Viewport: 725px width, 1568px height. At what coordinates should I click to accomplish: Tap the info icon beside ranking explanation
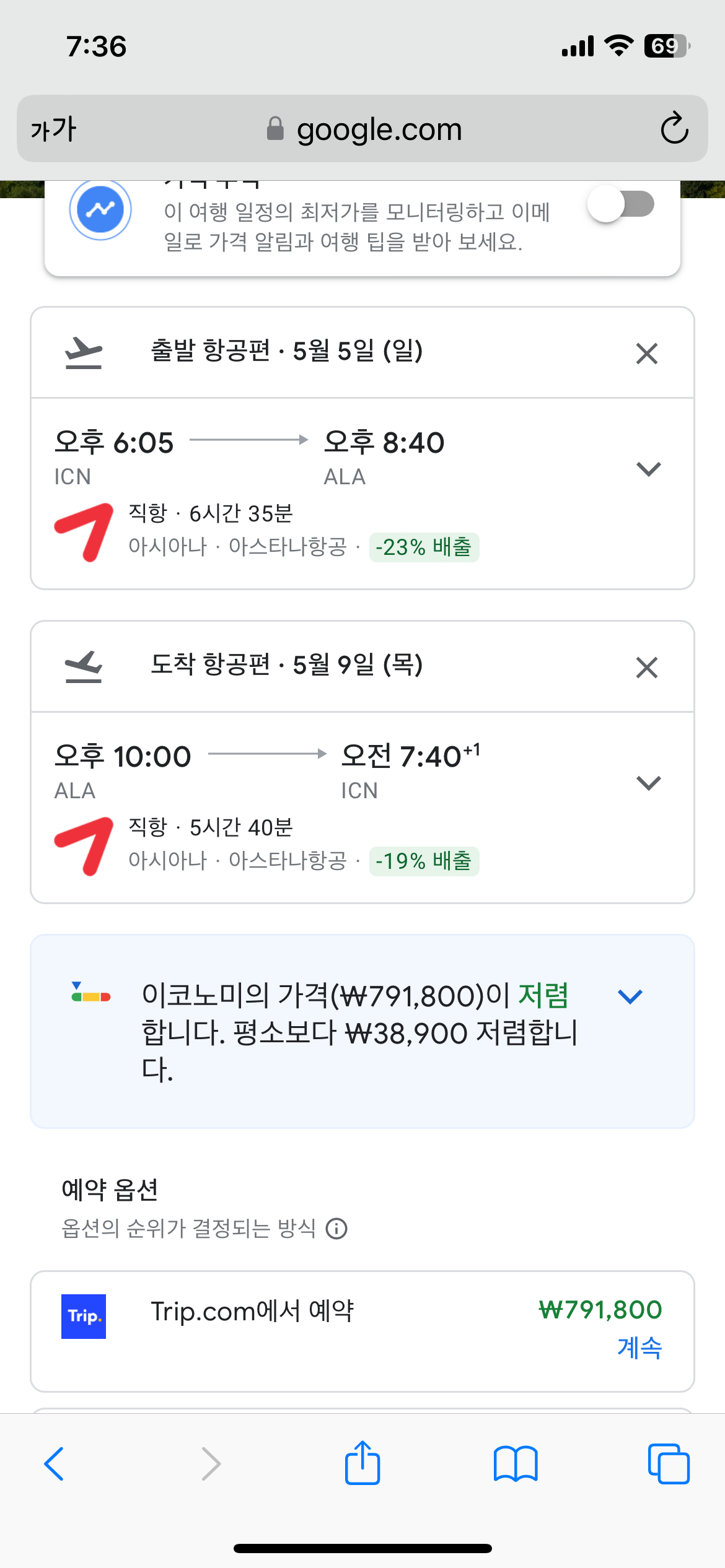pos(336,1228)
